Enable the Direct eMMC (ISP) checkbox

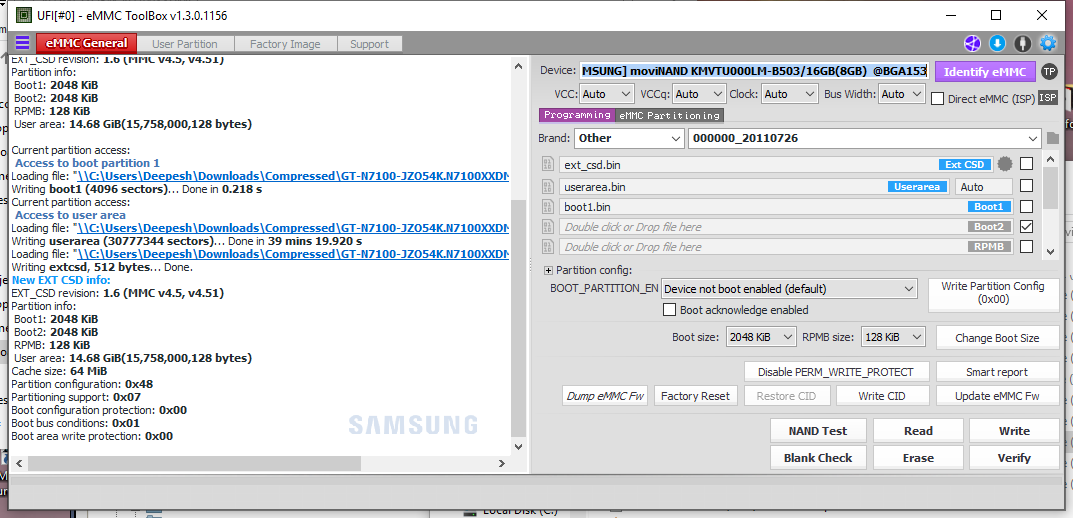938,99
